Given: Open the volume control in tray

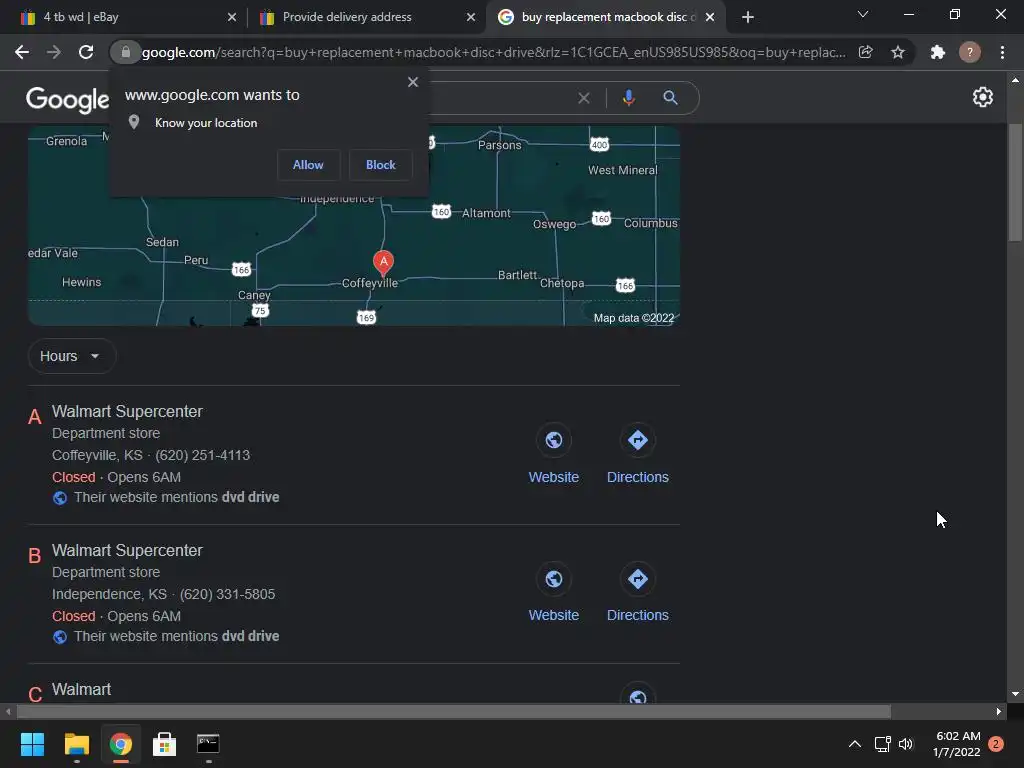Looking at the screenshot, I should [x=906, y=744].
